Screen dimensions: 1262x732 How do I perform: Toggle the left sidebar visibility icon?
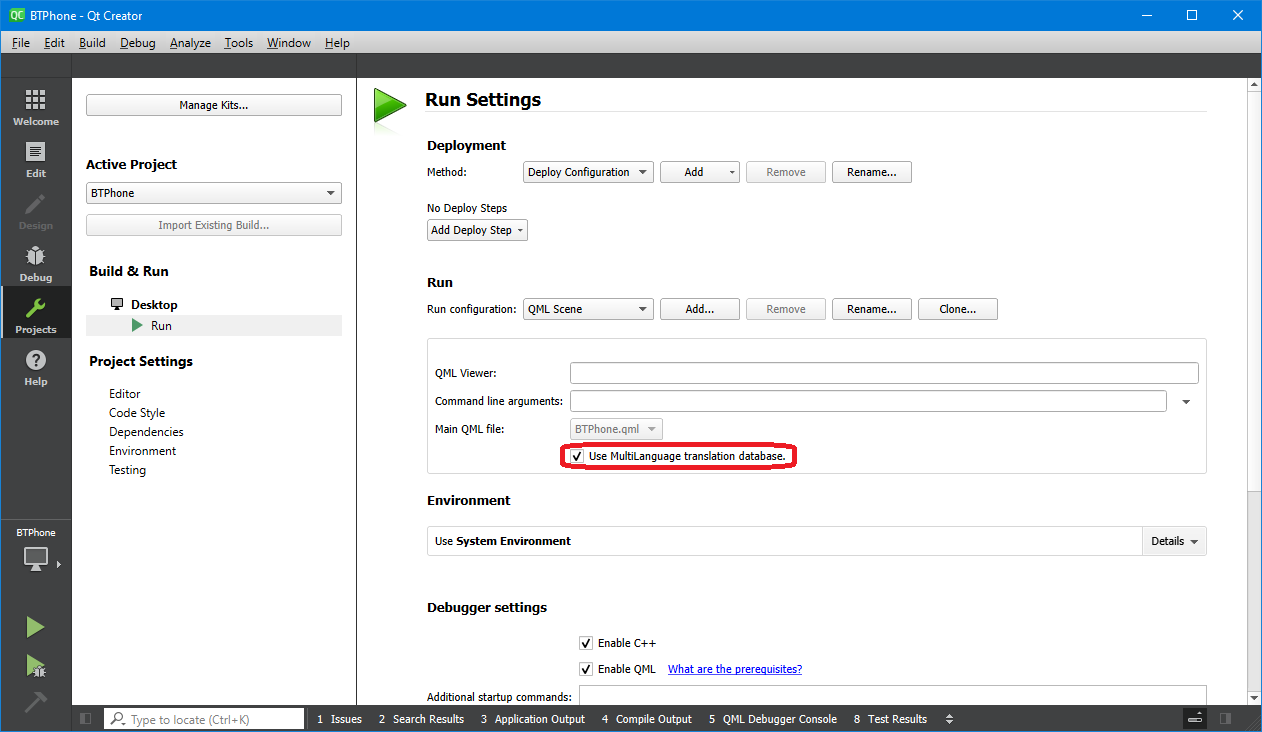[86, 719]
